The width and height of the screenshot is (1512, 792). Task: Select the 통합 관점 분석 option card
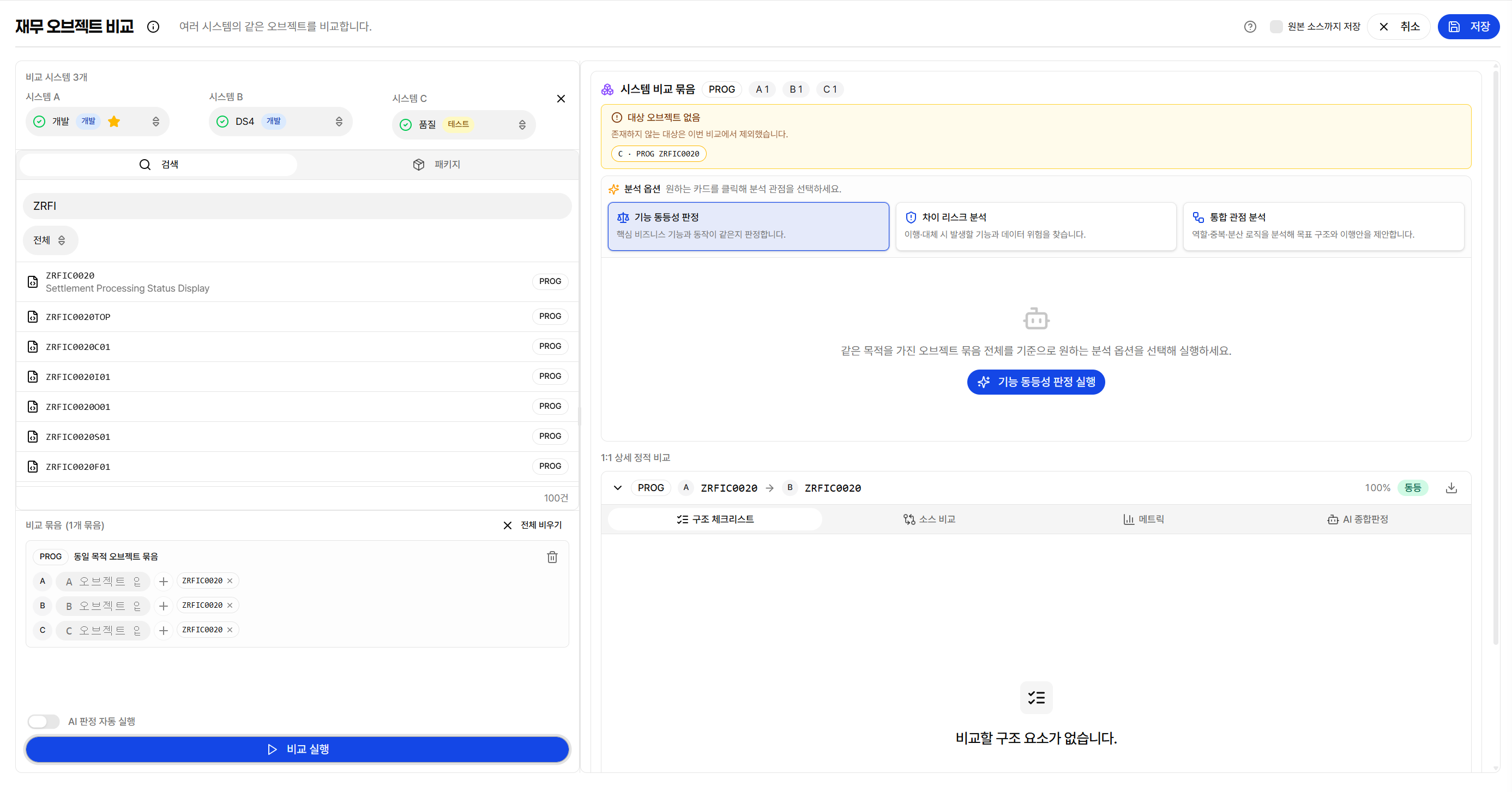pyautogui.click(x=1323, y=226)
